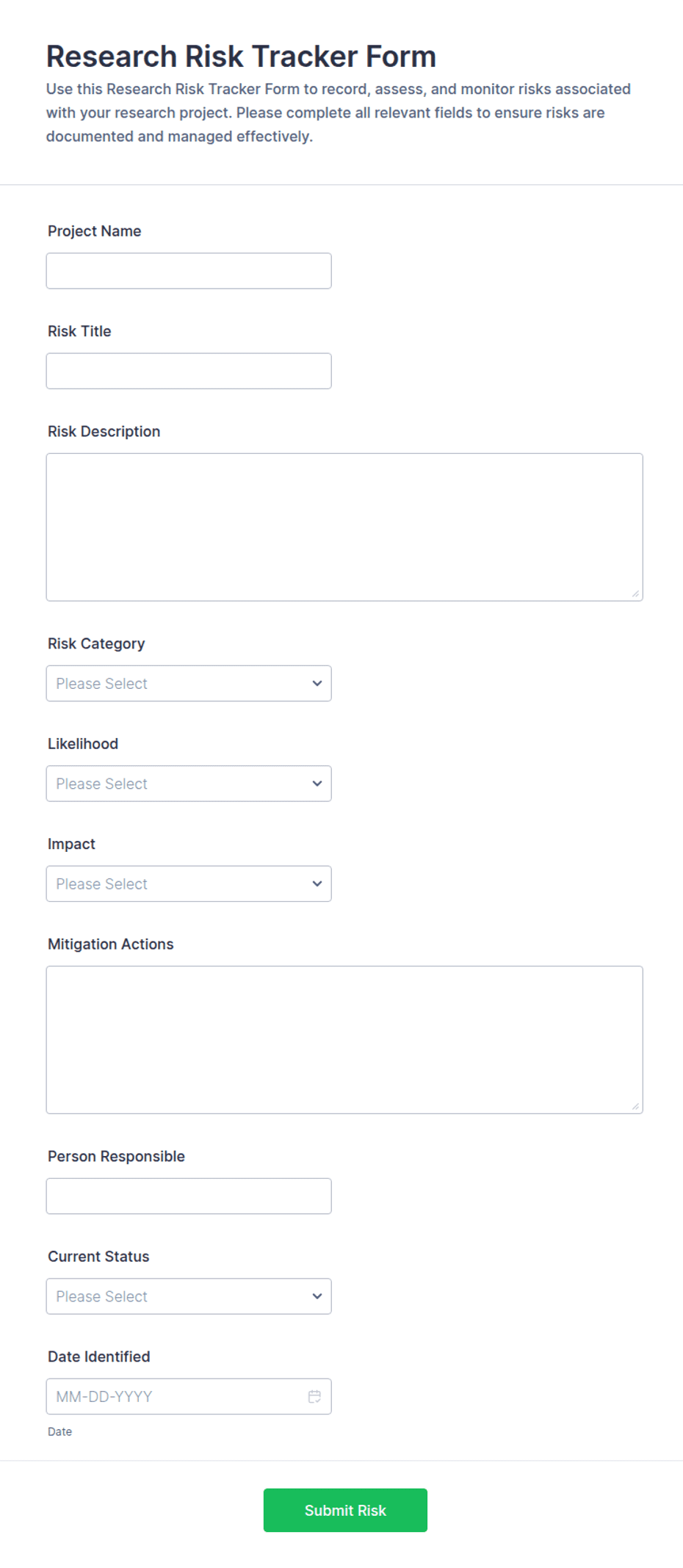Image resolution: width=683 pixels, height=1568 pixels.
Task: Select the Person Responsible input field
Action: (x=189, y=1196)
